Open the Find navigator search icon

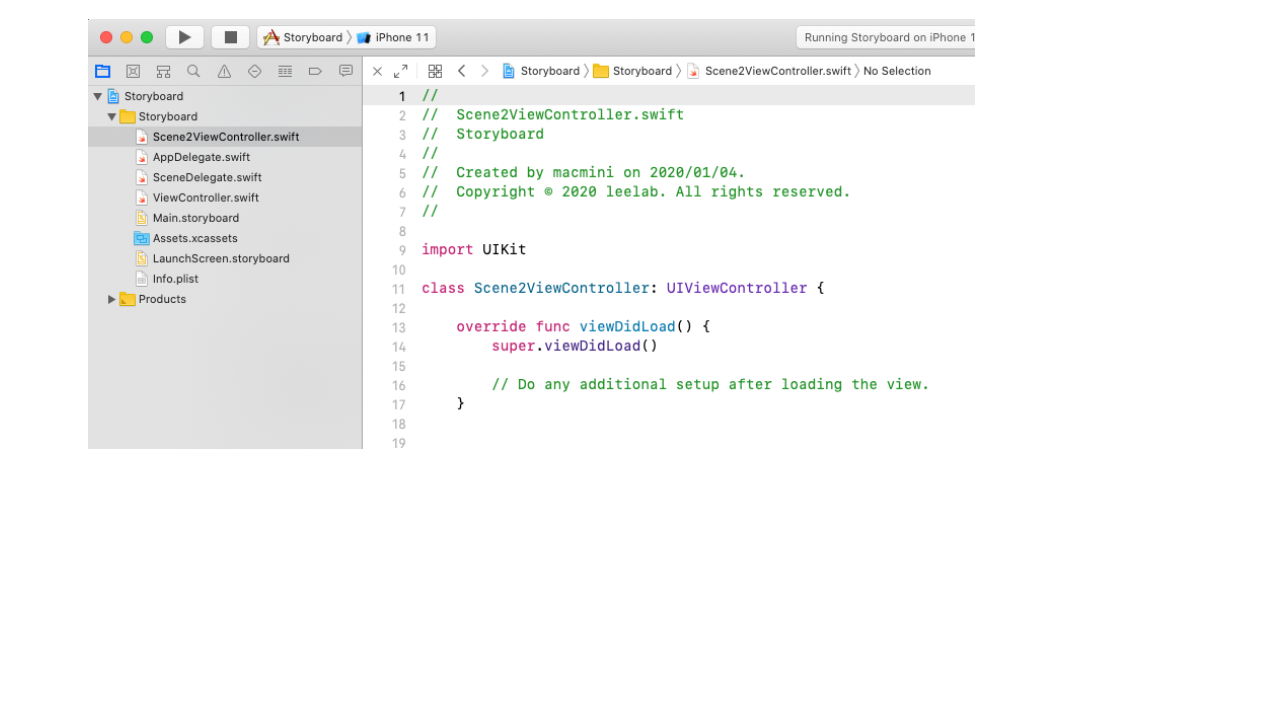pyautogui.click(x=194, y=71)
